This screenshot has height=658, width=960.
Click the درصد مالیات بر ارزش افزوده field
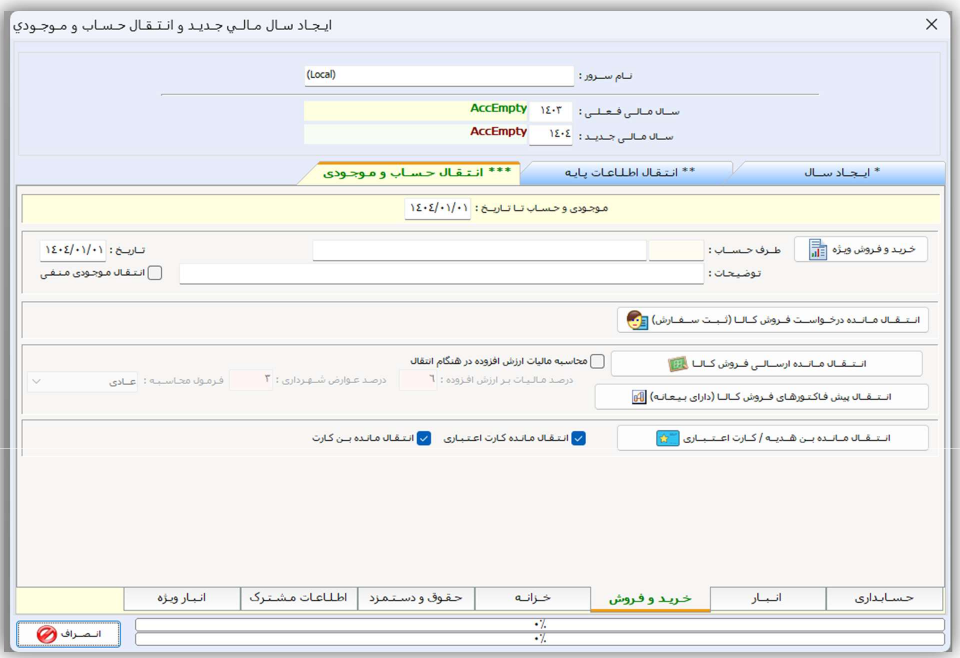pyautogui.click(x=418, y=380)
